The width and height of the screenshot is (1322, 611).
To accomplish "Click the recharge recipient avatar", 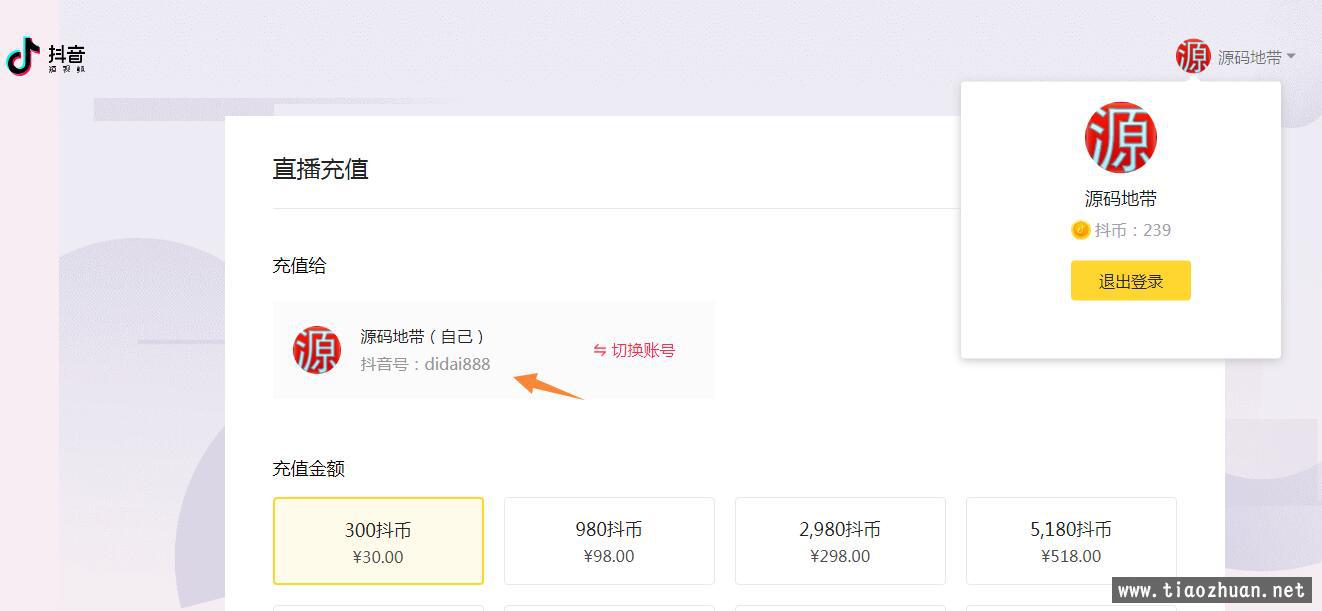I will pos(317,350).
